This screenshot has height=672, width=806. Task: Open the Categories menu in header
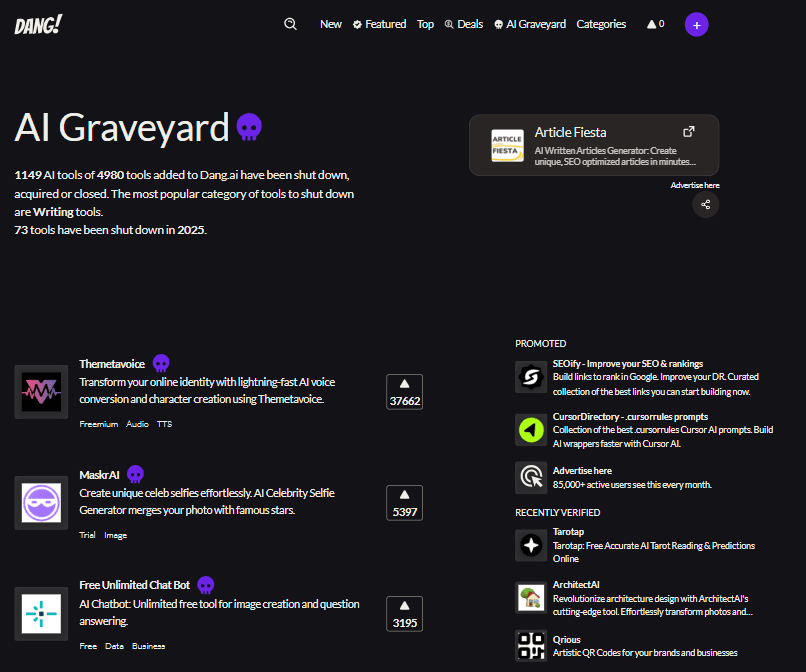601,24
